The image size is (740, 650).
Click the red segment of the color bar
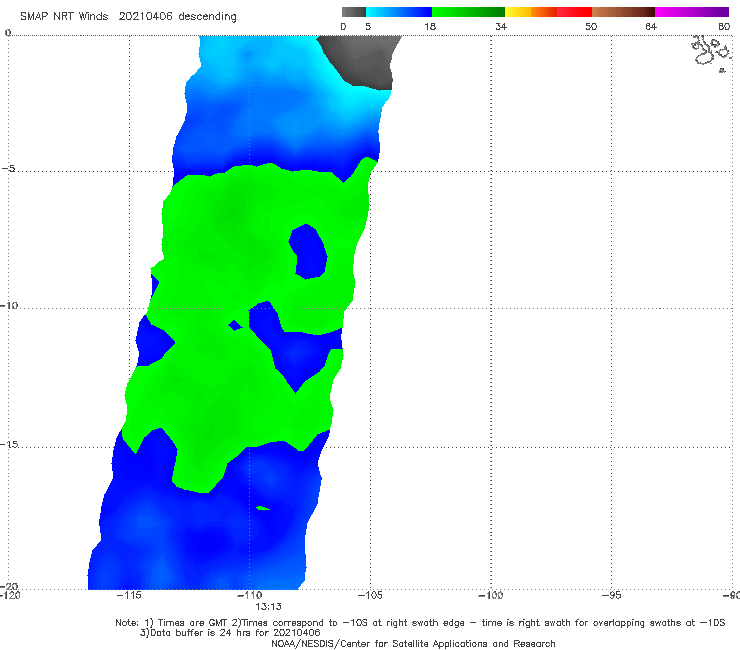574,12
